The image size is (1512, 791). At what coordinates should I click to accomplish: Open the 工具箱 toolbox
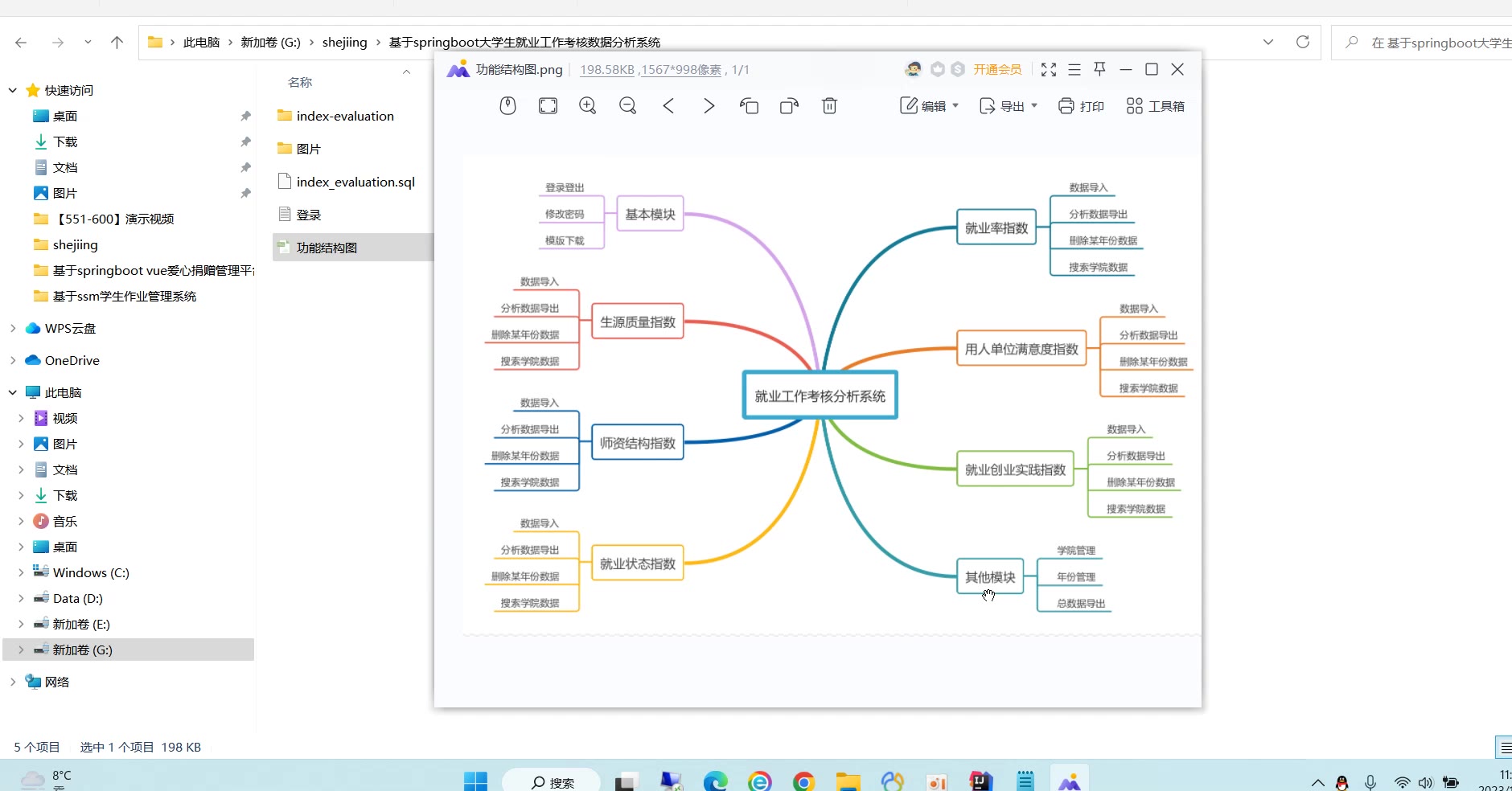1155,106
